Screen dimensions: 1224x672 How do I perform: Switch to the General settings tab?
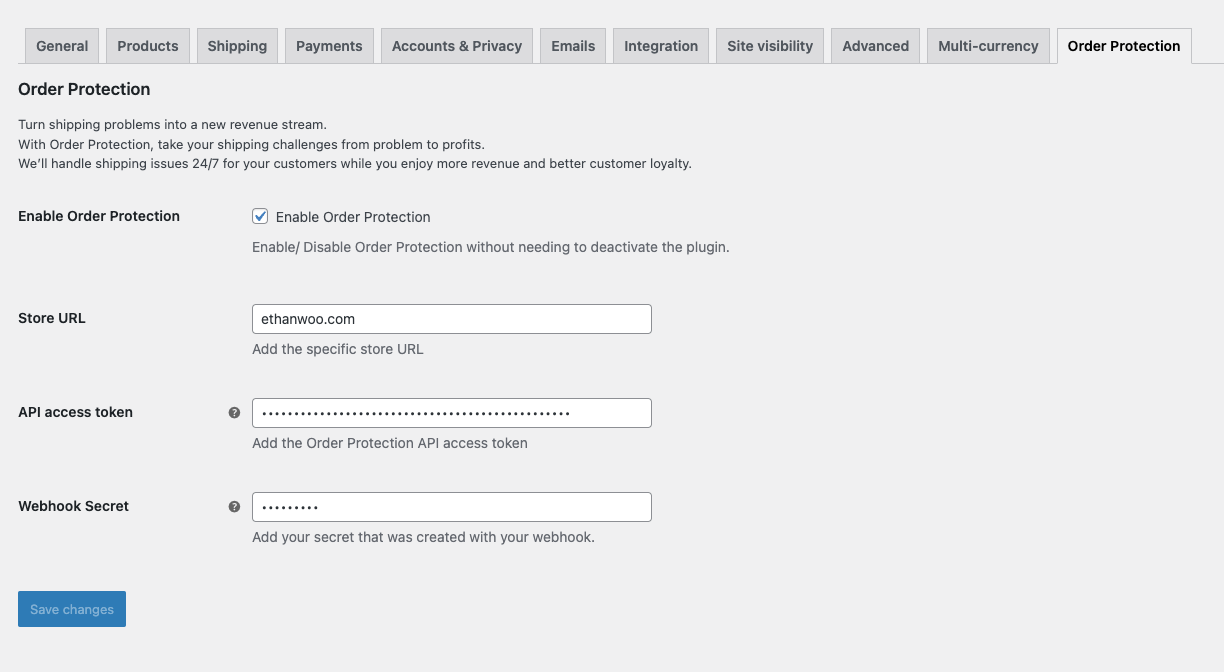(61, 45)
